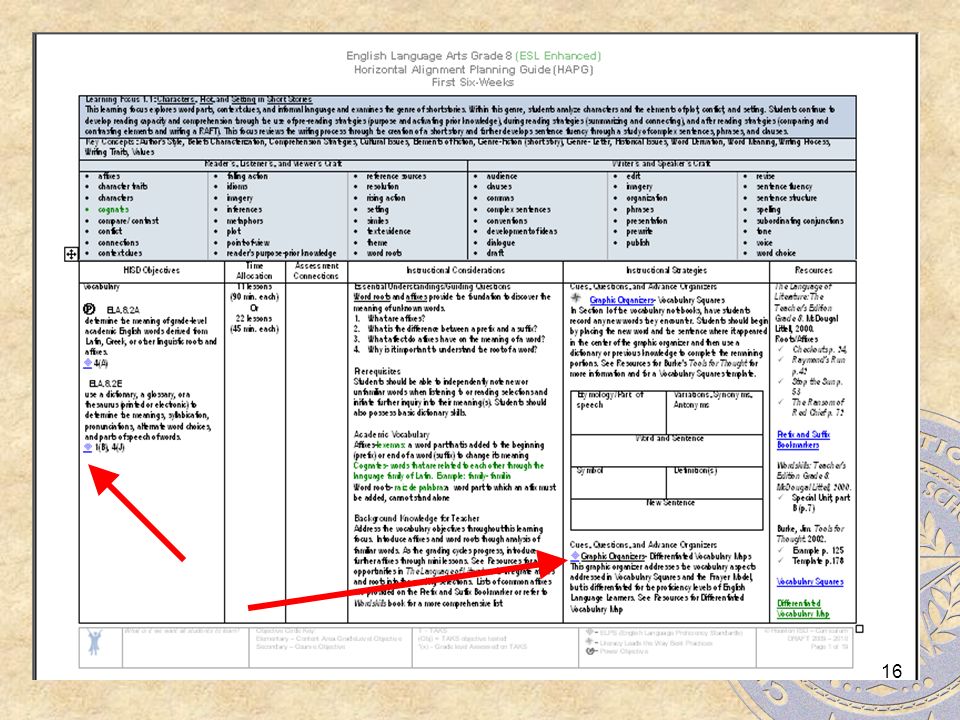The image size is (960, 720).
Task: Click the word roots bullet item
Action: pyautogui.click(x=384, y=253)
